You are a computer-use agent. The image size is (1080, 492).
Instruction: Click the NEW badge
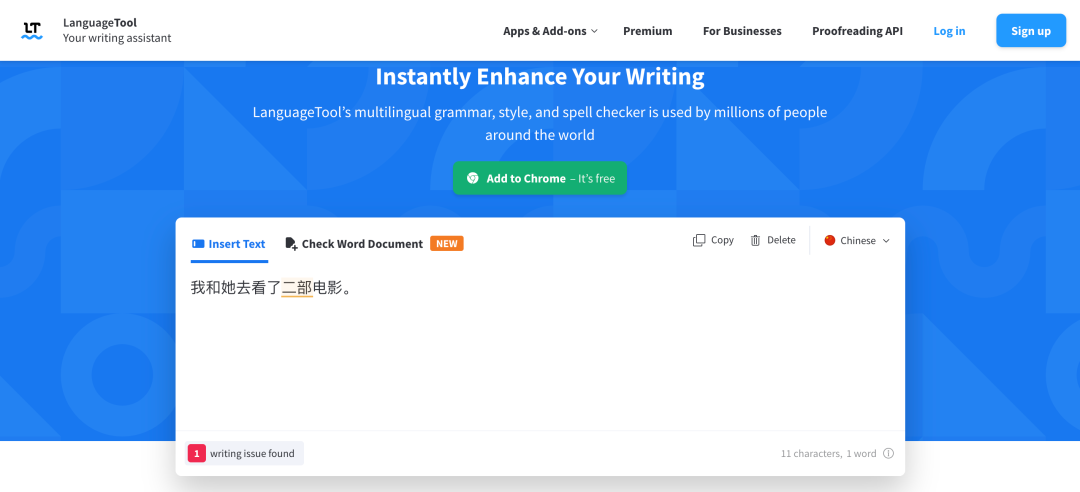447,244
